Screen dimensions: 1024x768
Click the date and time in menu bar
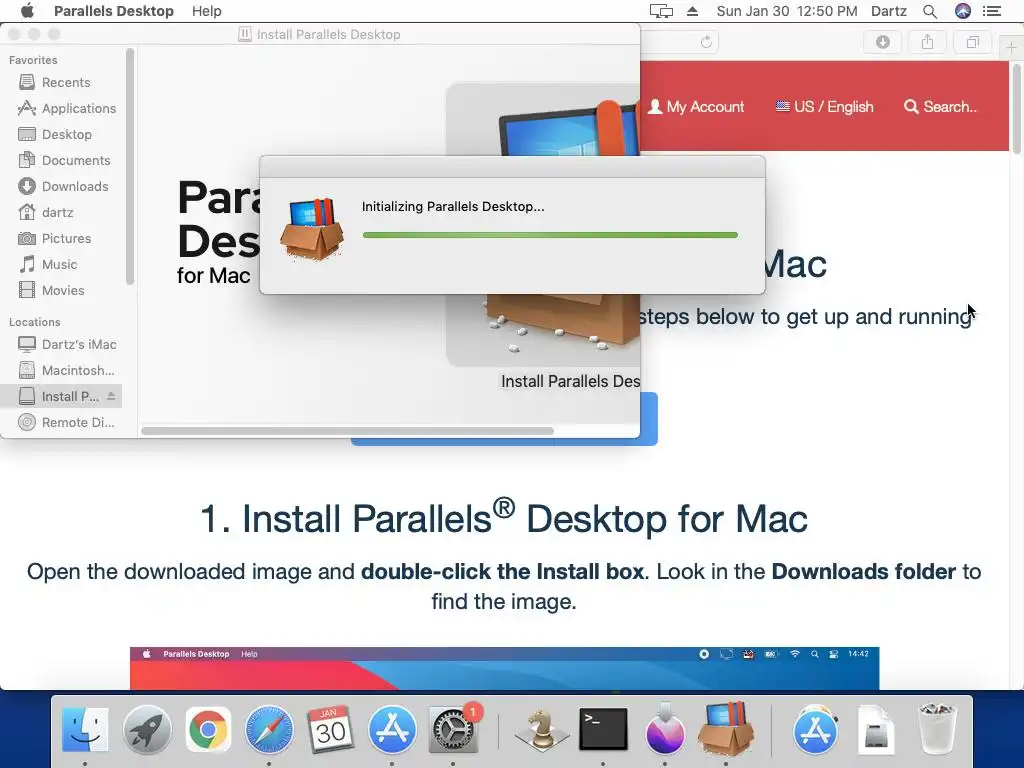pyautogui.click(x=787, y=11)
